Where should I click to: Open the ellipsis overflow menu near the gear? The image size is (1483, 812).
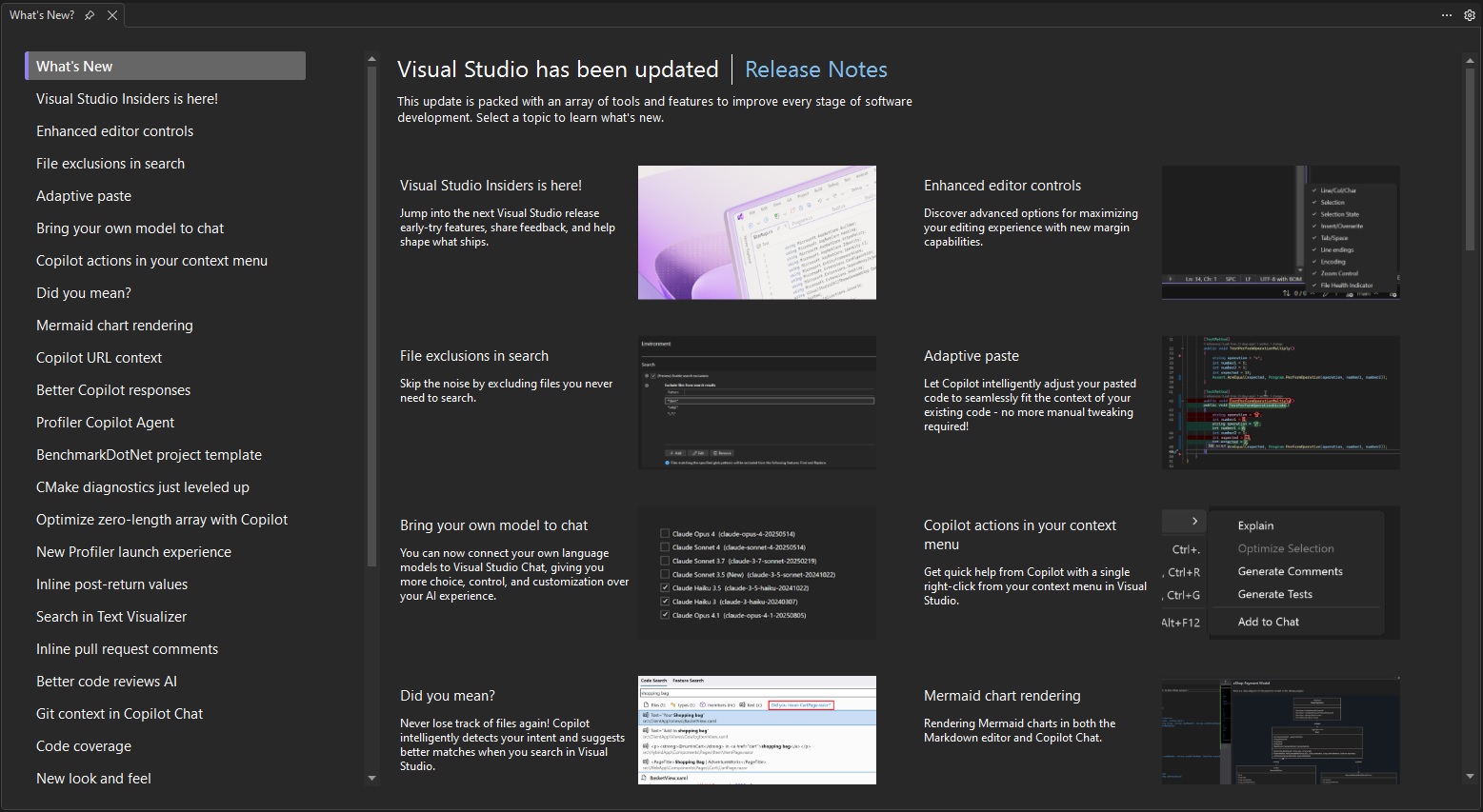[1446, 14]
